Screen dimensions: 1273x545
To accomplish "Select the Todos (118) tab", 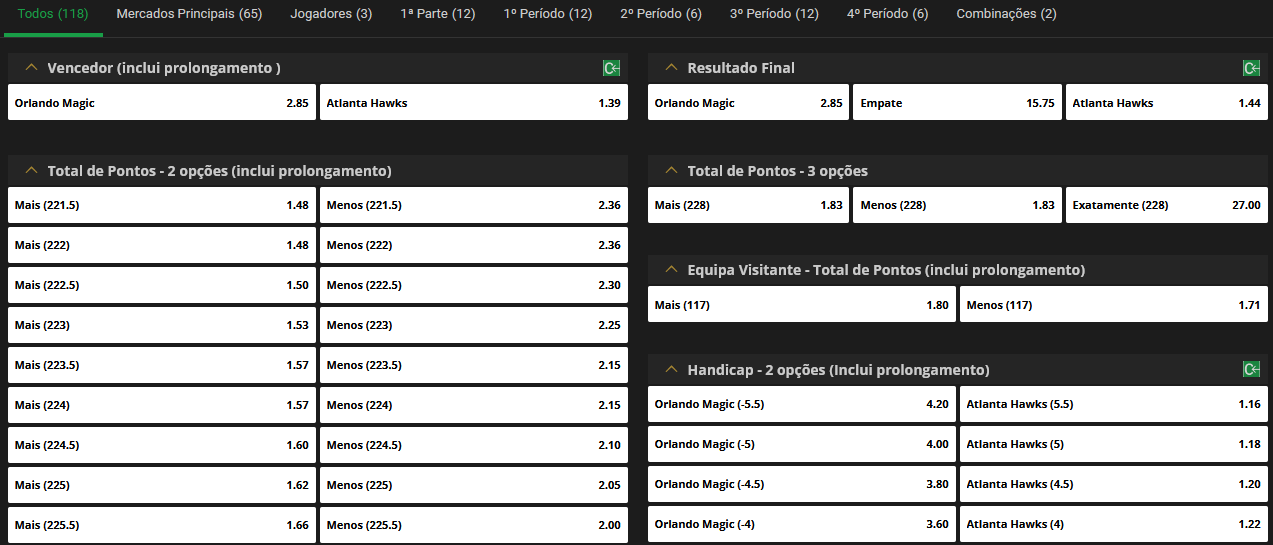I will click(x=52, y=14).
